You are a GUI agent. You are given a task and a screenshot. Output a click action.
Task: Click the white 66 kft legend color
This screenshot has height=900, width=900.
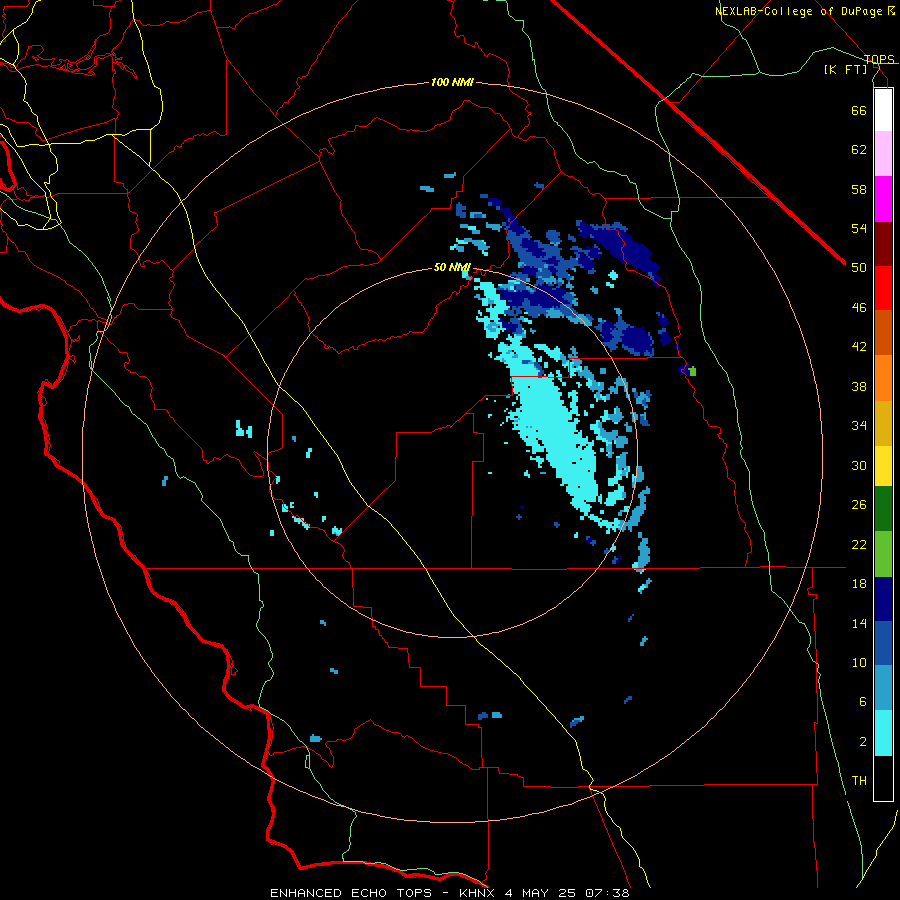point(883,110)
